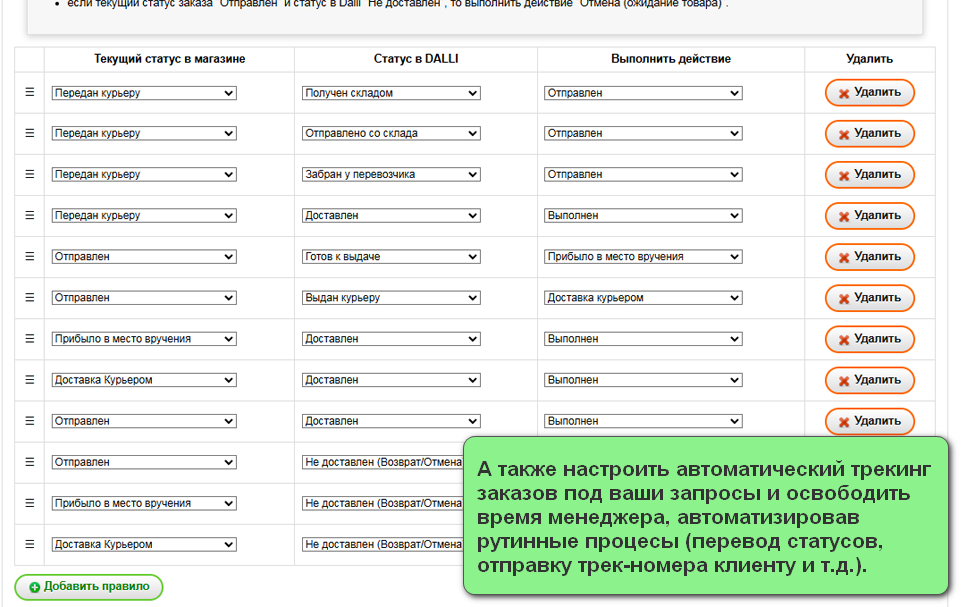Delete the Отправлен / Доставлен / Выполнен rule
The image size is (970, 607).
pos(869,421)
